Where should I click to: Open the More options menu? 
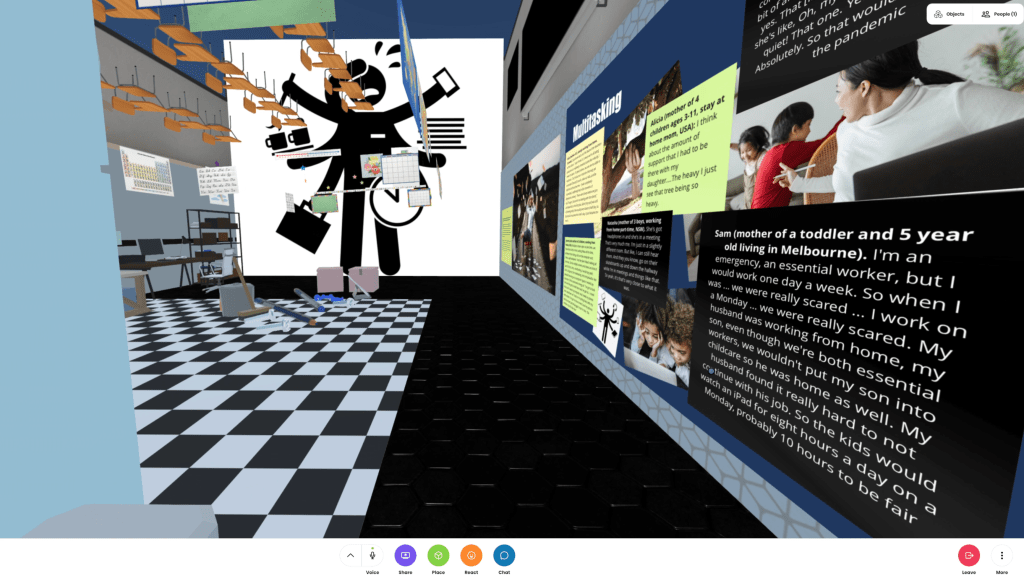(1001, 555)
